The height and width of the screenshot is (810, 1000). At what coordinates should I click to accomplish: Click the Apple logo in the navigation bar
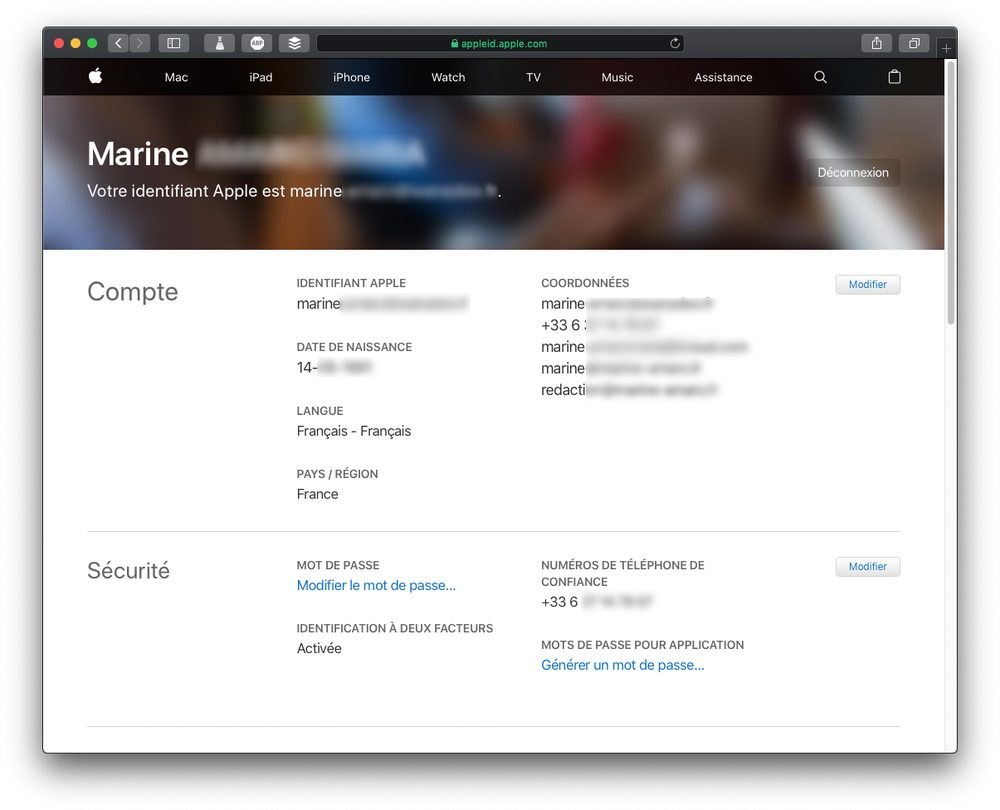[x=94, y=77]
